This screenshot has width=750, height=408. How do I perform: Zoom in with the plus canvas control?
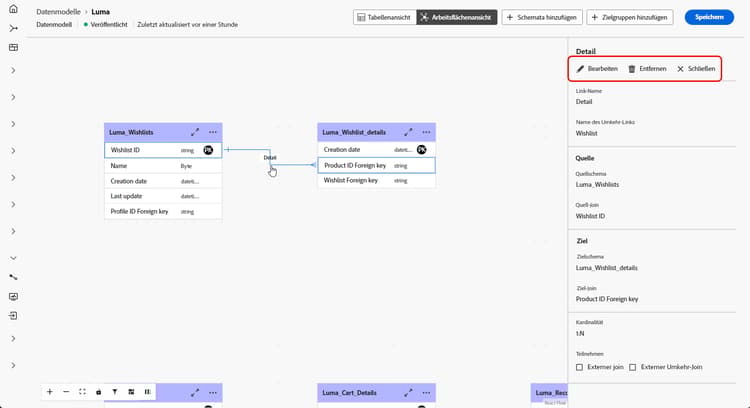coord(50,392)
